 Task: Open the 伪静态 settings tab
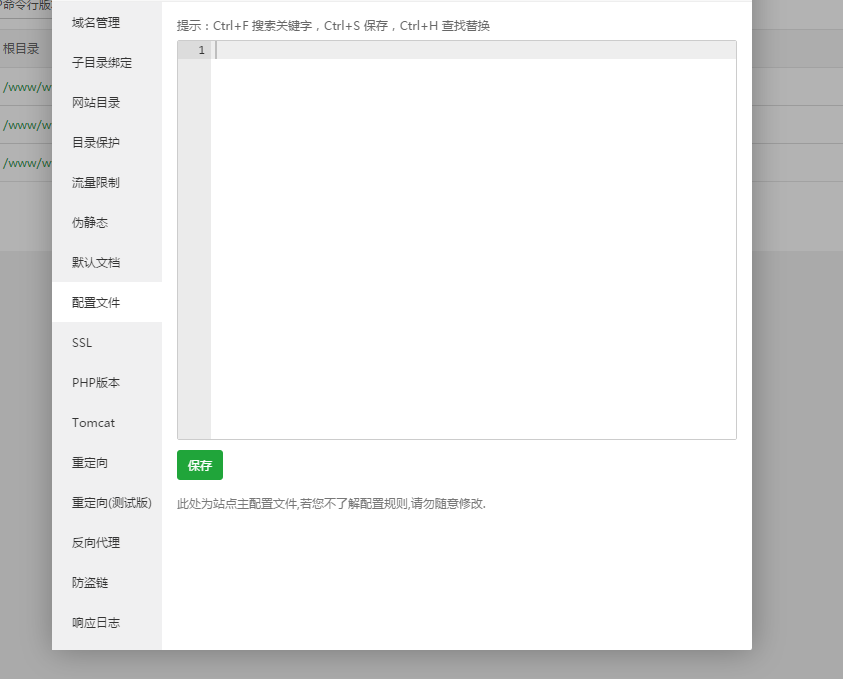click(106, 223)
